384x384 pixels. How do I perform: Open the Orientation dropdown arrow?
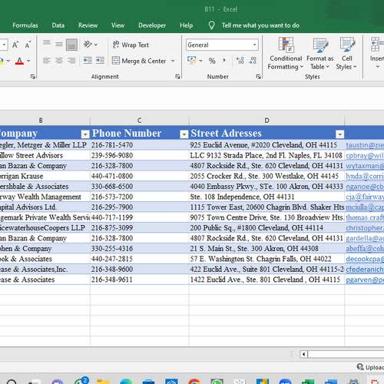coord(96,45)
